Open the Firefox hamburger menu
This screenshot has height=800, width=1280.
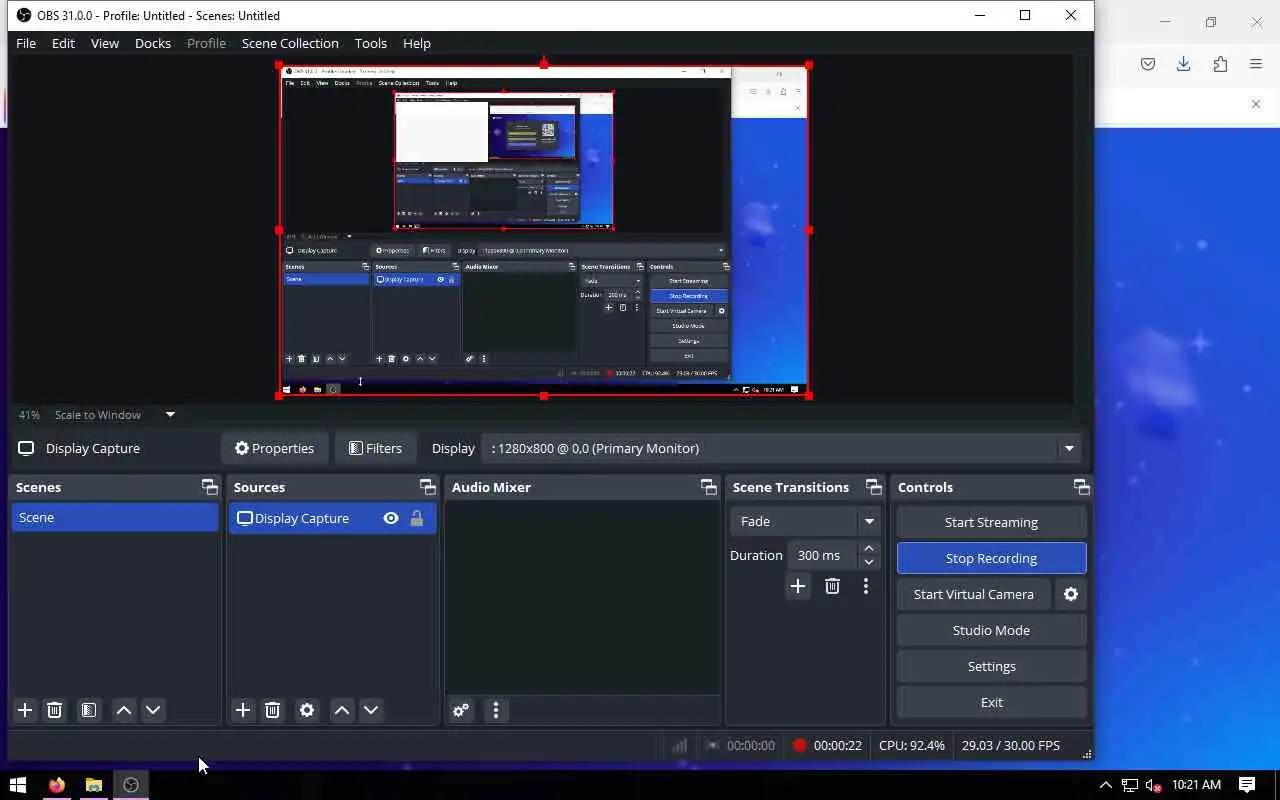click(1256, 64)
